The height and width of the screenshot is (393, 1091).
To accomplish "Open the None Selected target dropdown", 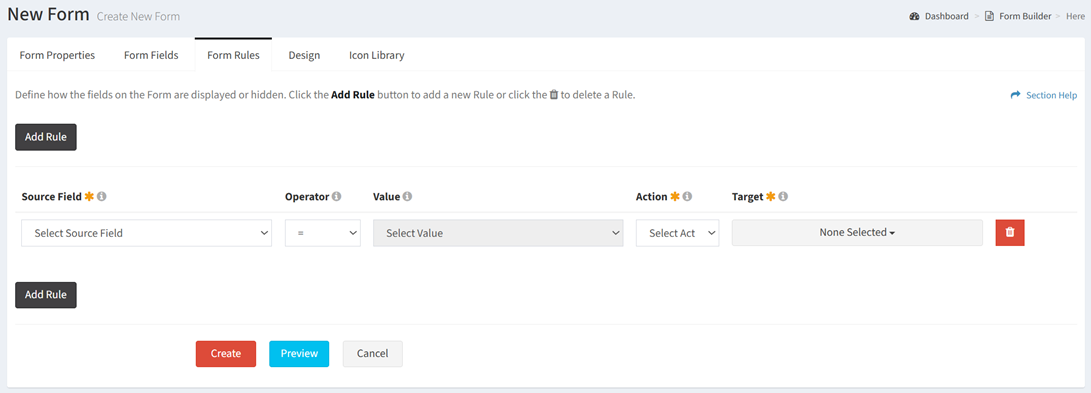I will click(x=857, y=233).
